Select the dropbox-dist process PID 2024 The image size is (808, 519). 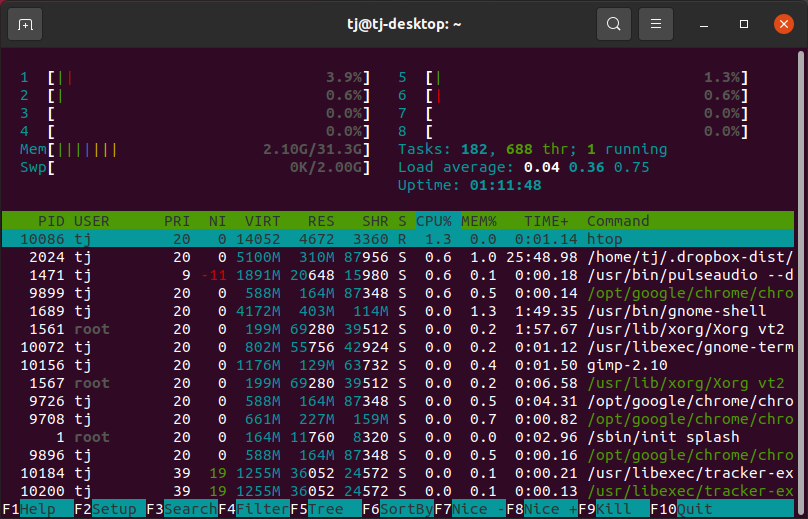[398, 257]
